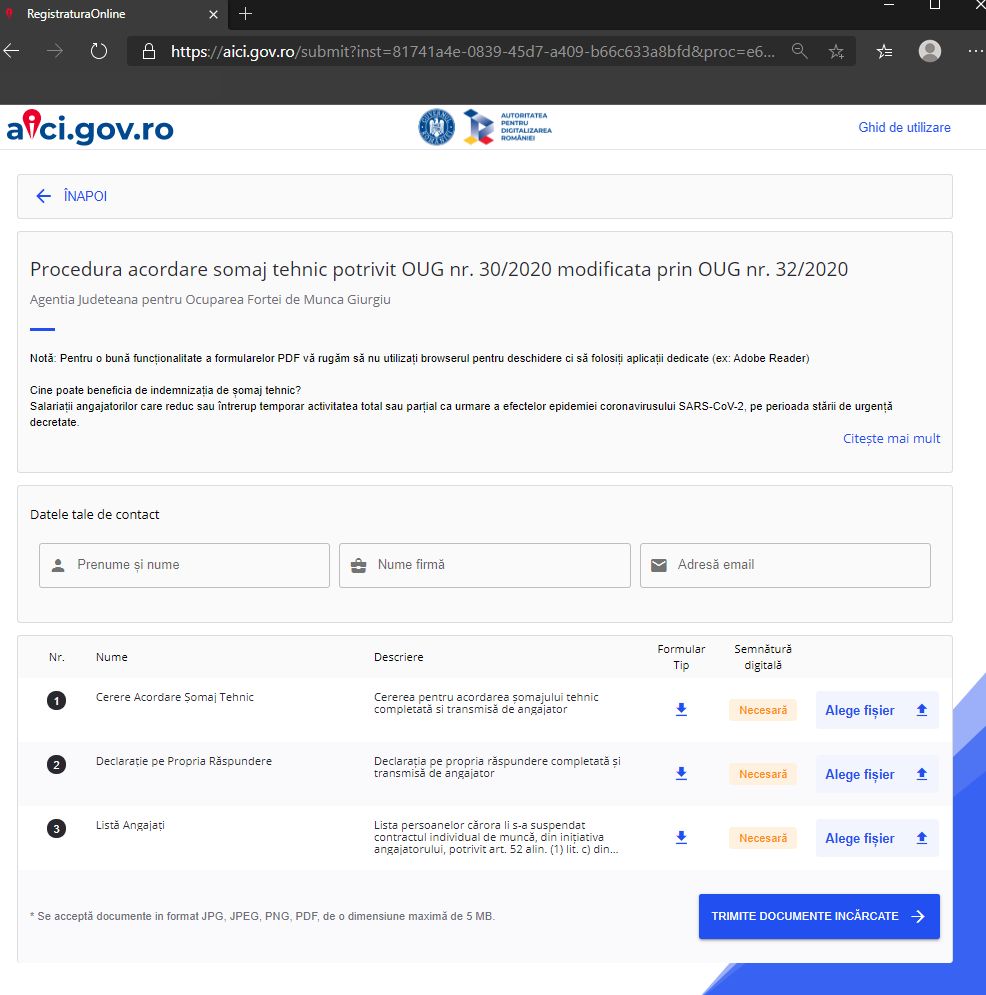The width and height of the screenshot is (986, 995).
Task: Choose file for Listă Angajați
Action: [x=877, y=838]
